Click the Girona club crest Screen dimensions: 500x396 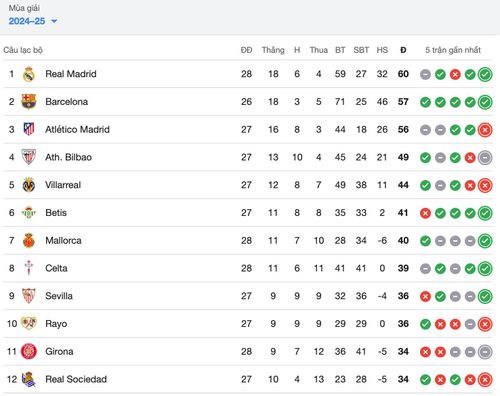pyautogui.click(x=29, y=351)
